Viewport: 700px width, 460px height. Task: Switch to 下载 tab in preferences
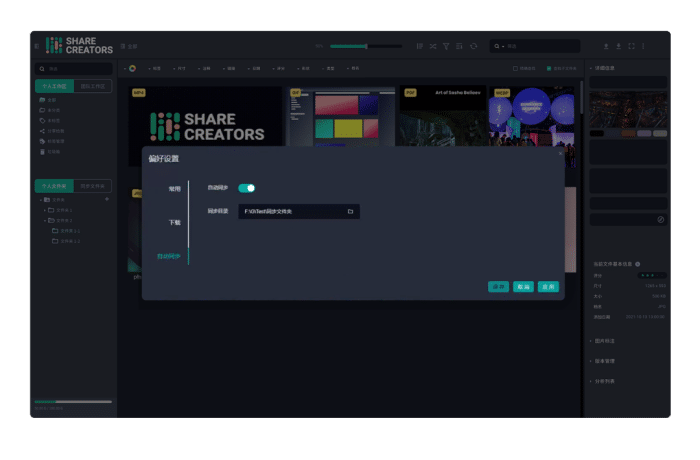coord(175,222)
